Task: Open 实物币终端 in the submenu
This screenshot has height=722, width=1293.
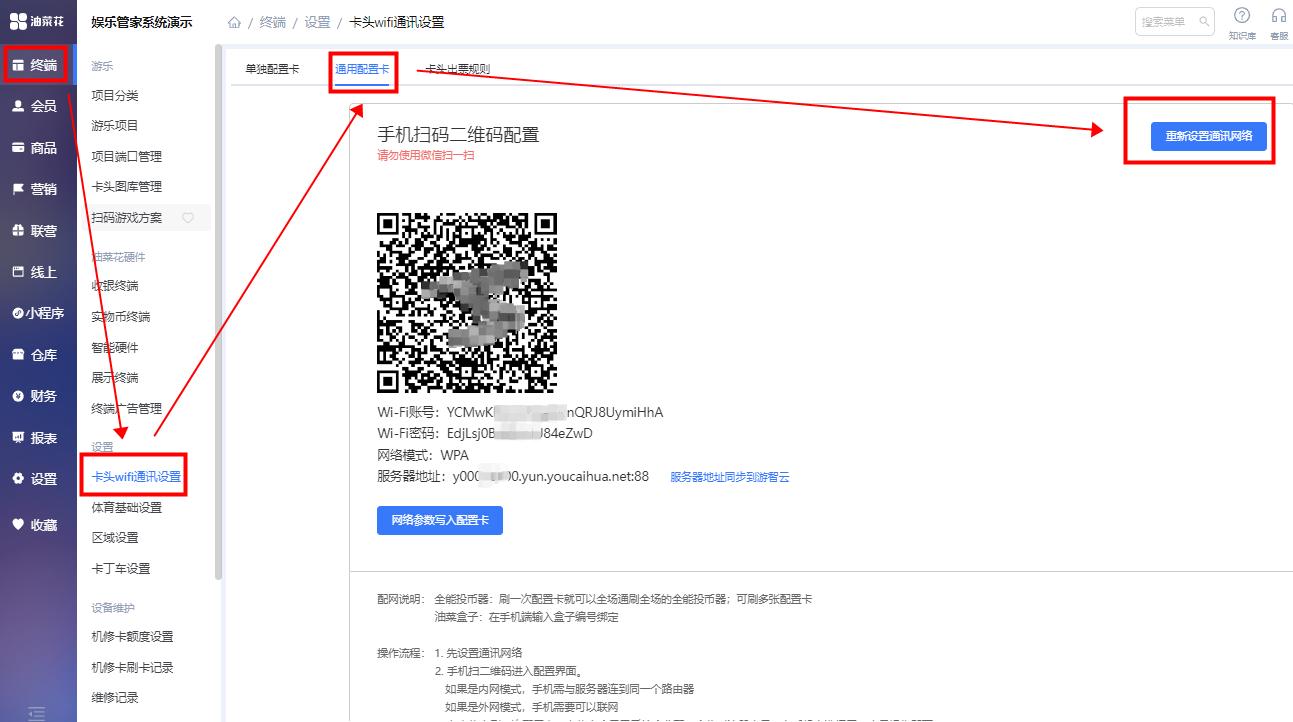Action: [x=120, y=316]
